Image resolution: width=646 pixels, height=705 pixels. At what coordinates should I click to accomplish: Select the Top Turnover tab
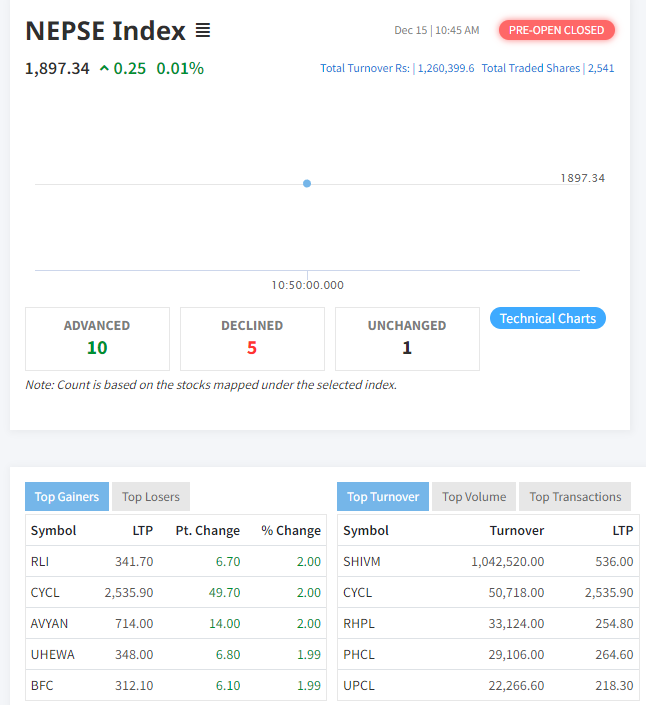pos(383,497)
